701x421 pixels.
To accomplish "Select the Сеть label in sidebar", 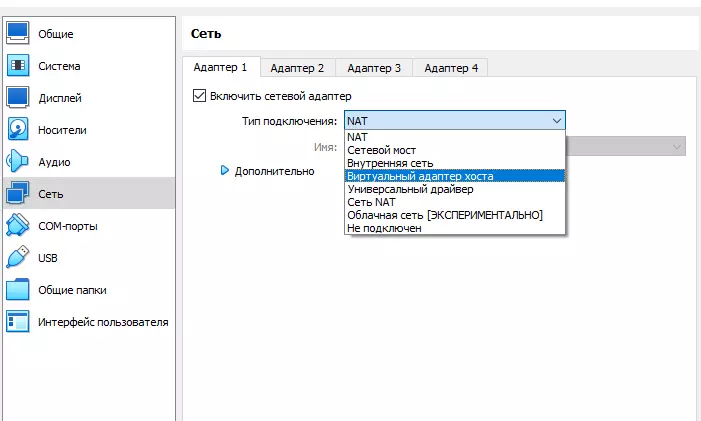I will click(51, 194).
